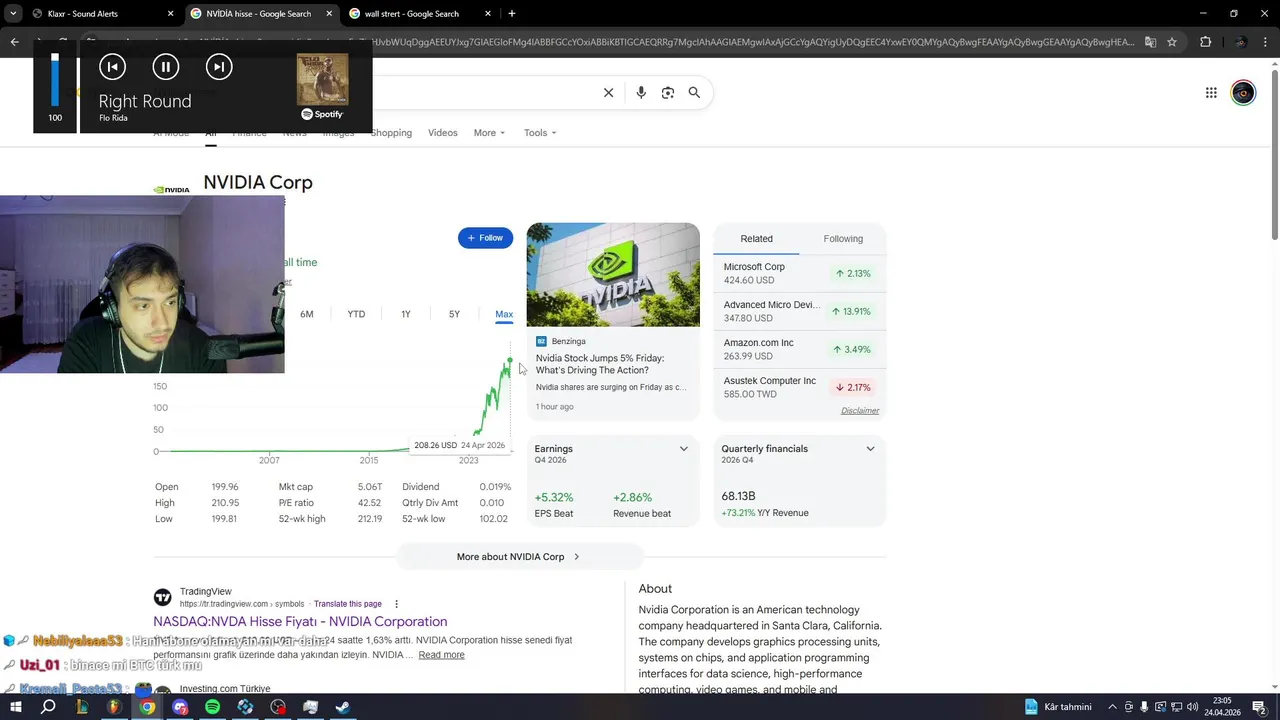This screenshot has width=1280, height=720.
Task: Click the translate page icon in address bar
Action: (x=1150, y=42)
